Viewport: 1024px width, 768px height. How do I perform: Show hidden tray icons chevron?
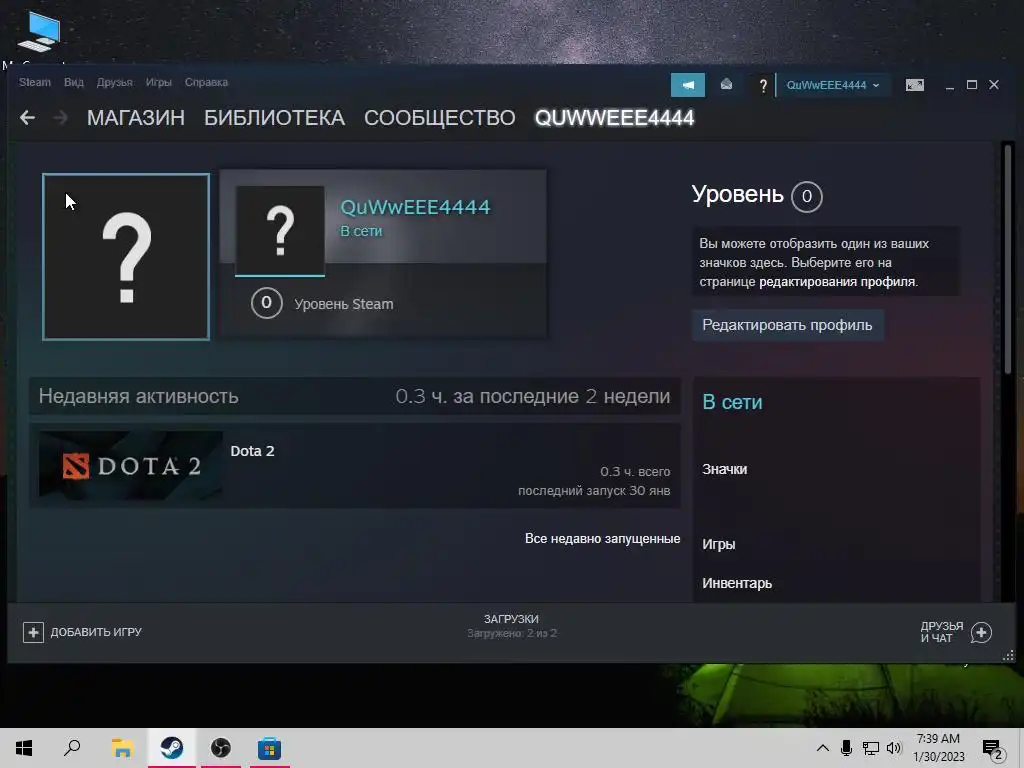(x=823, y=748)
